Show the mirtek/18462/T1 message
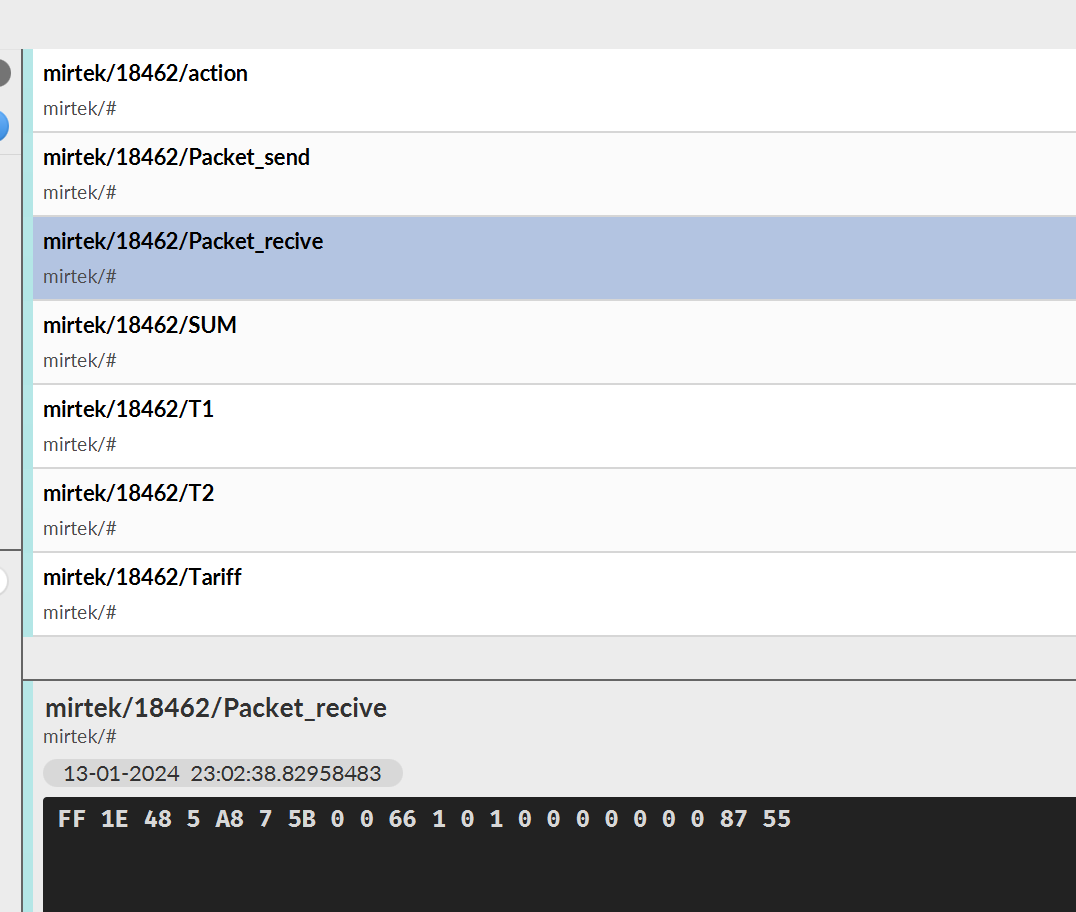The image size is (1076, 912). [x=500, y=425]
